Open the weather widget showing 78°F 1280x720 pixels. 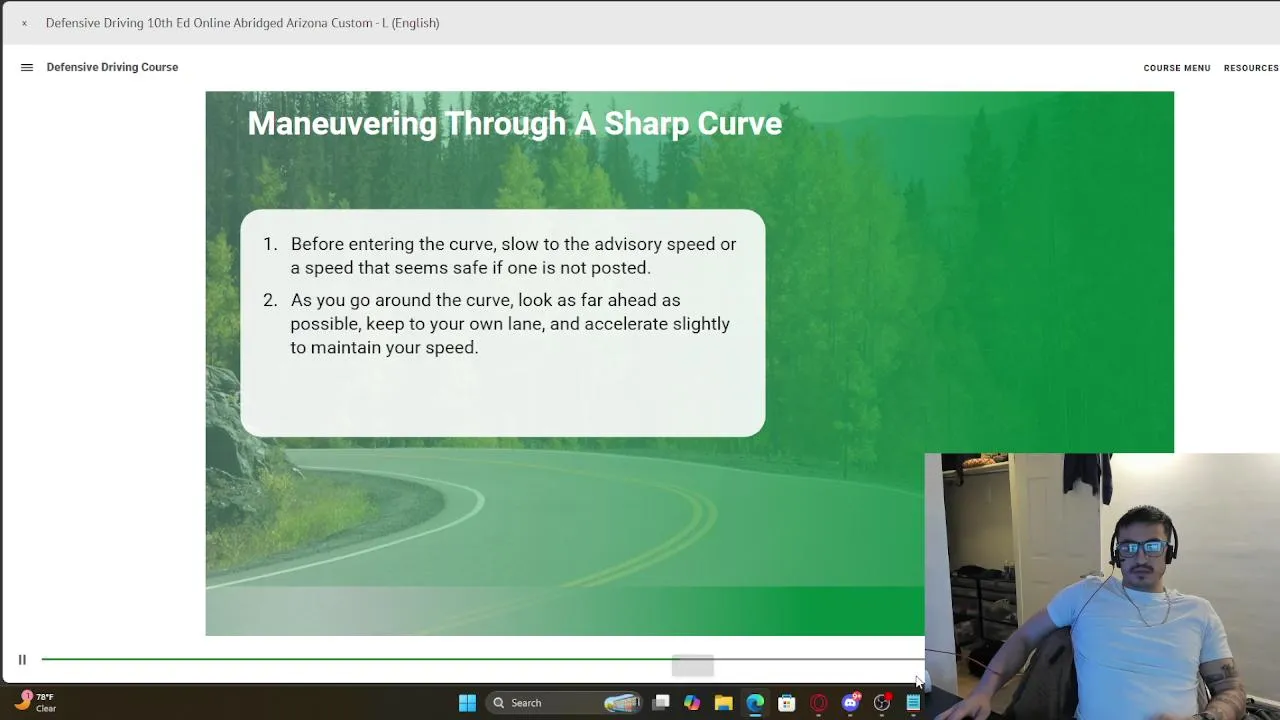coord(36,702)
